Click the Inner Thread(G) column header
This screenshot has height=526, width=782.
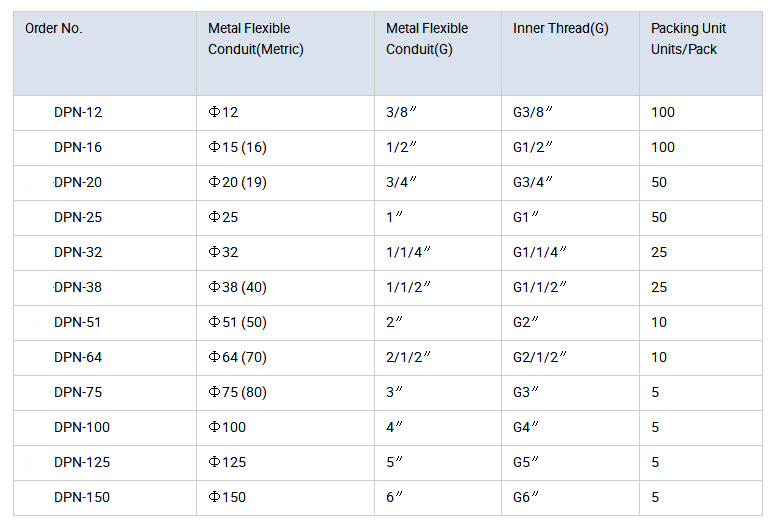coord(560,28)
